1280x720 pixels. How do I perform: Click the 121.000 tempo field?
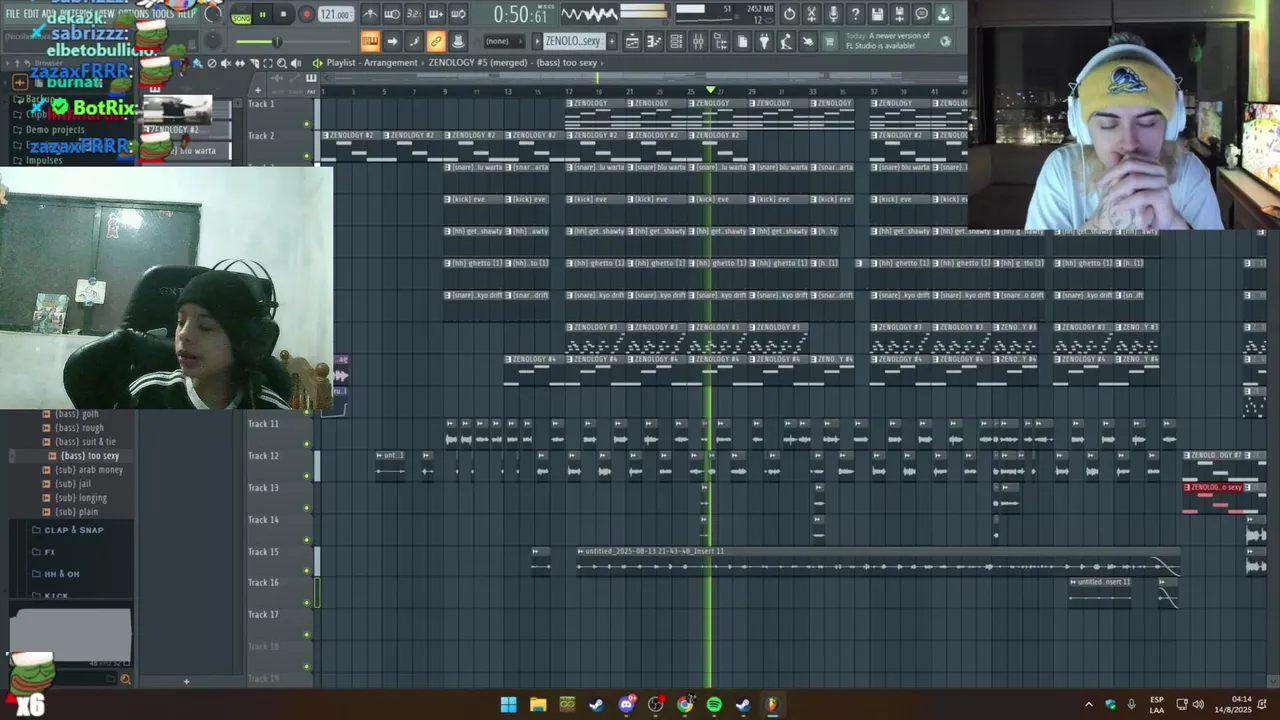(336, 15)
